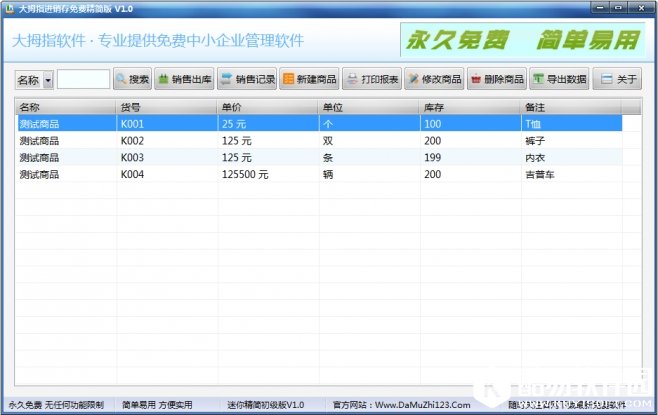658x415 pixels.
Task: Sort by 备注 column header
Action: pos(571,107)
